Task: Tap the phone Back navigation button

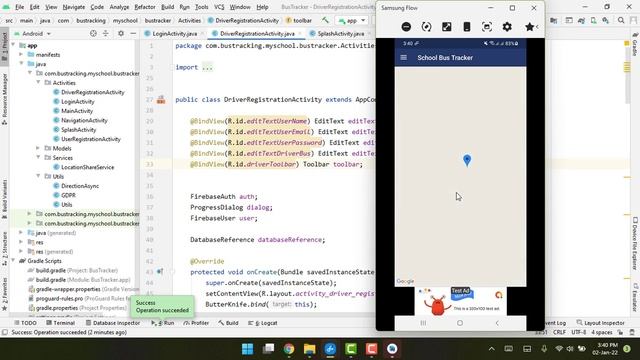Action: [497, 323]
